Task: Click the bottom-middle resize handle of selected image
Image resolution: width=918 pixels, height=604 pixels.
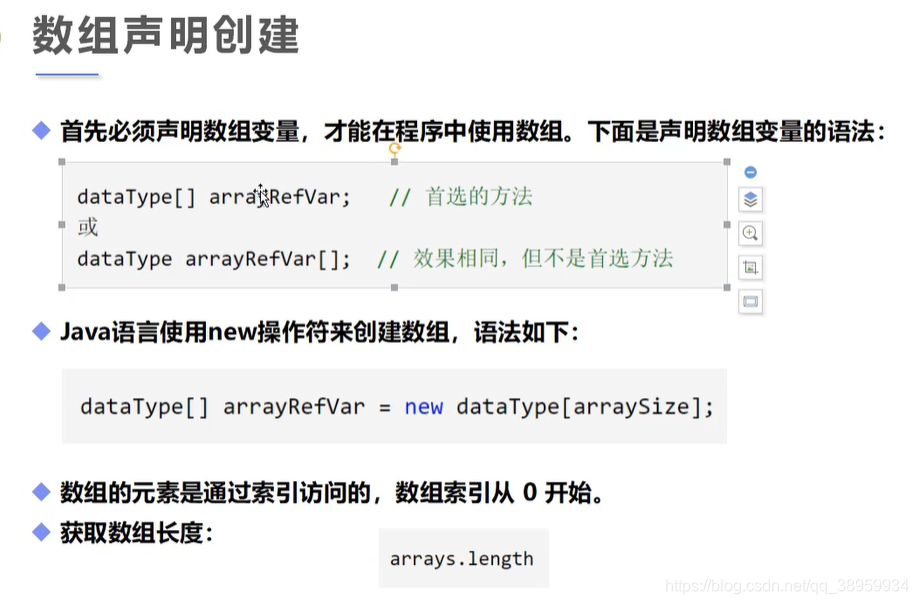Action: (395, 287)
